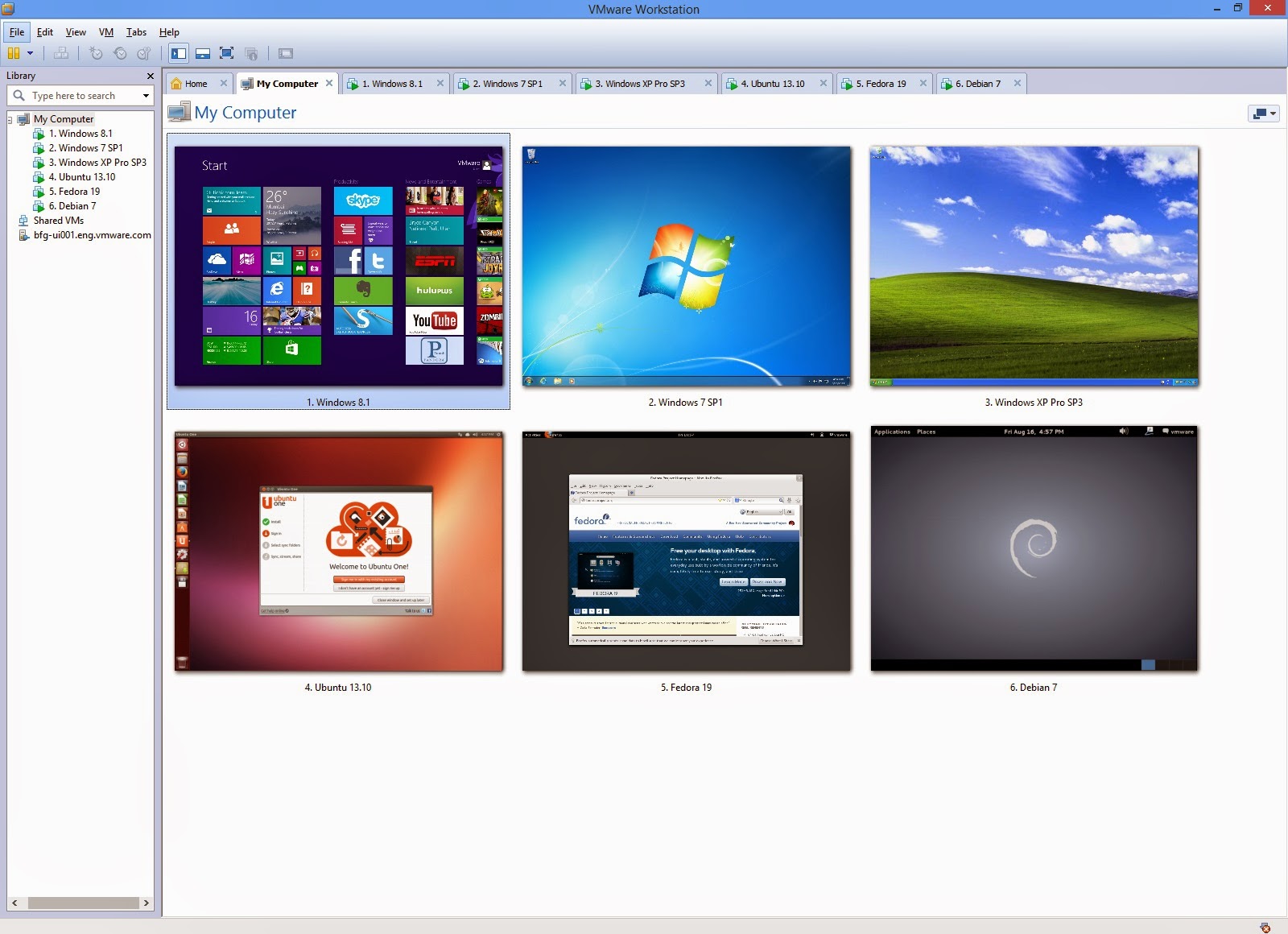This screenshot has height=934, width=1288.
Task: Toggle the thumbnail bar toolbar button
Action: tap(203, 54)
